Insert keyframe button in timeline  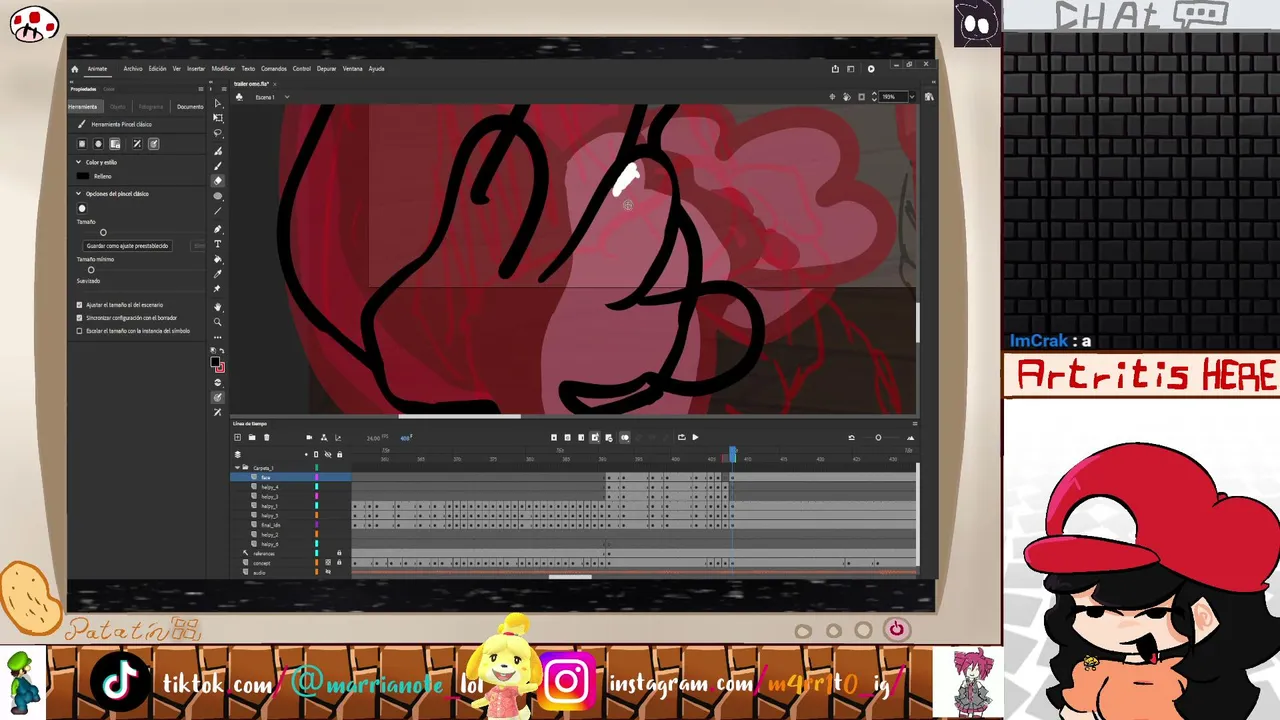pyautogui.click(x=554, y=437)
